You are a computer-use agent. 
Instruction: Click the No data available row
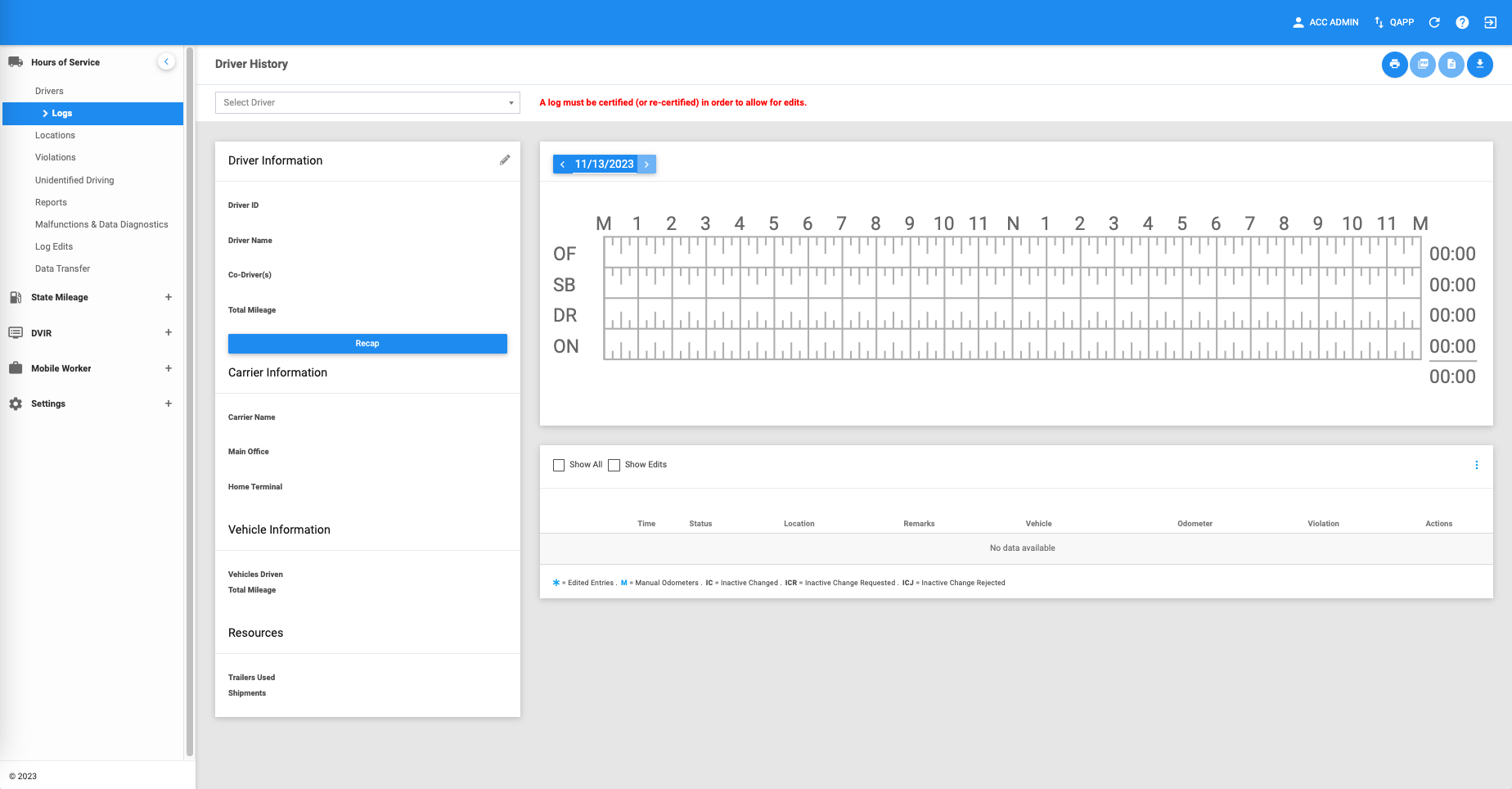[x=1016, y=548]
